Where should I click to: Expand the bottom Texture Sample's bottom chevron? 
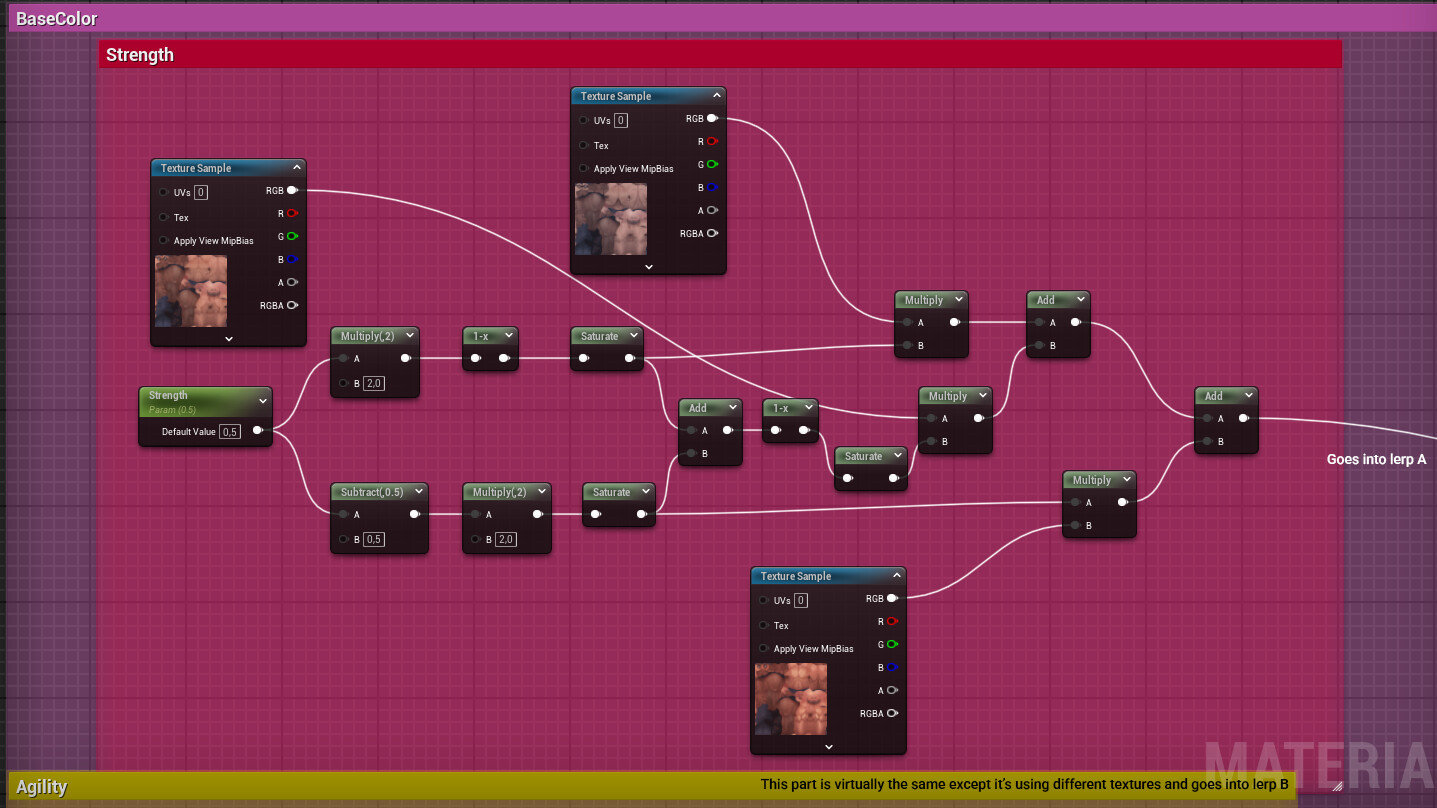pos(828,747)
